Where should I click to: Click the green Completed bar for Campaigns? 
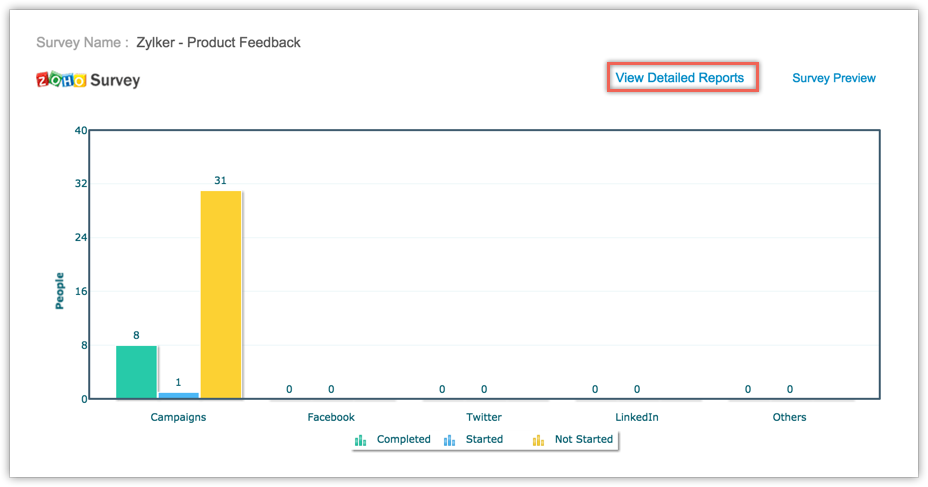click(137, 372)
